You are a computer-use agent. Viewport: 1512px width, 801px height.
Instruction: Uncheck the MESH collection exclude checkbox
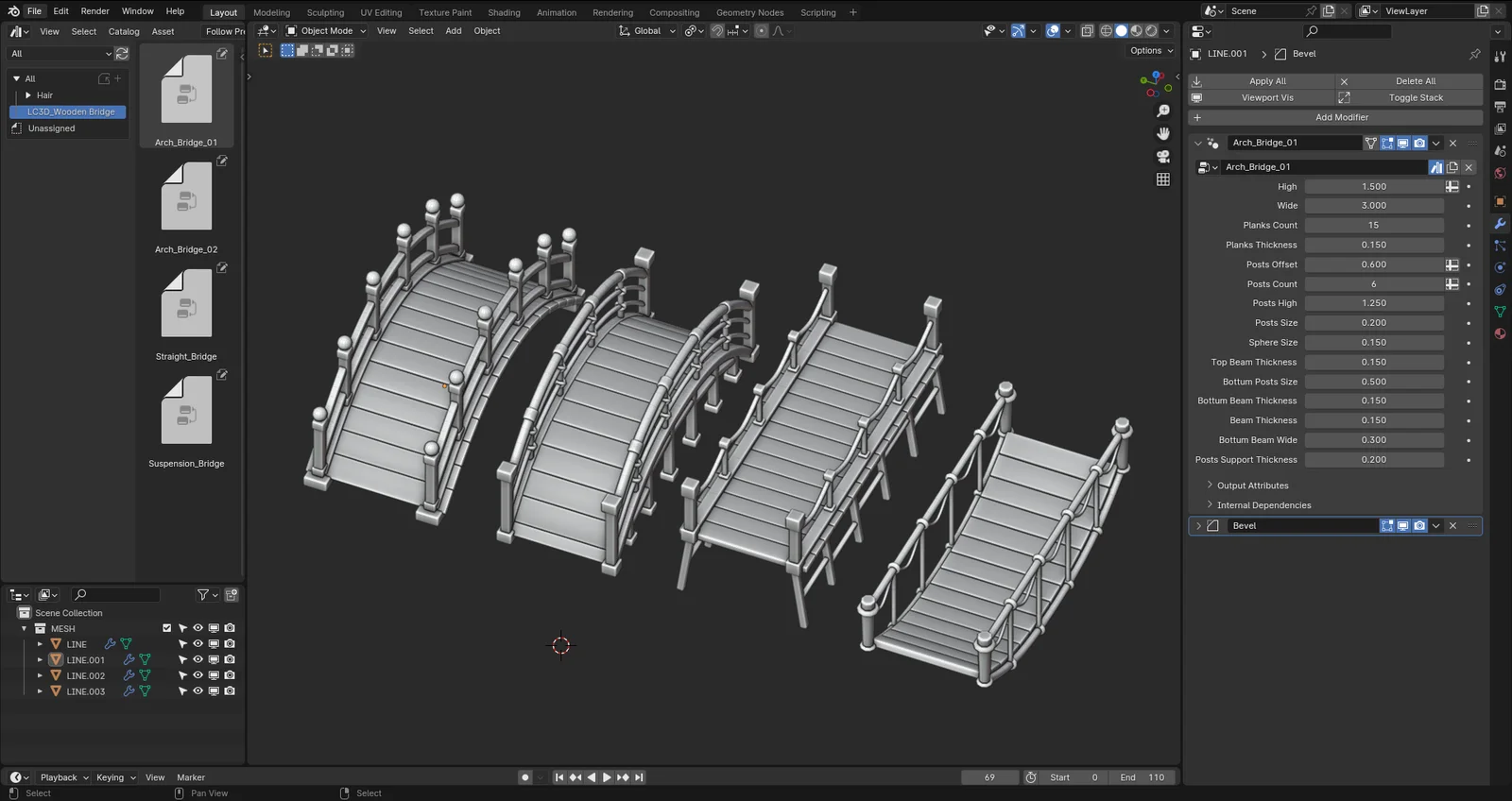tap(167, 628)
